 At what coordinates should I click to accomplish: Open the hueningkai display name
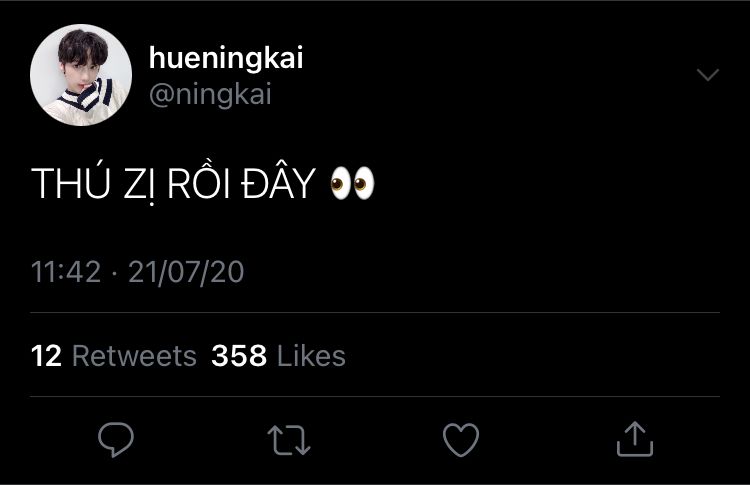[225, 59]
